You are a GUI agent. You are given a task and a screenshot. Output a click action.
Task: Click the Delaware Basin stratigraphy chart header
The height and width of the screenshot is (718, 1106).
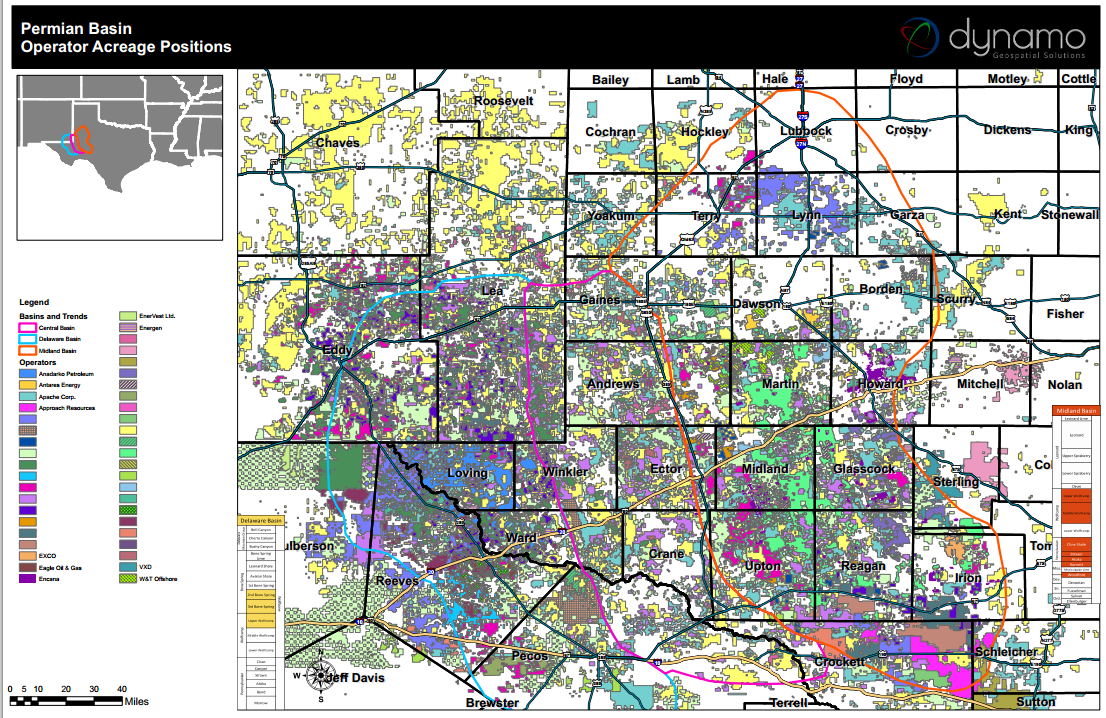click(261, 521)
